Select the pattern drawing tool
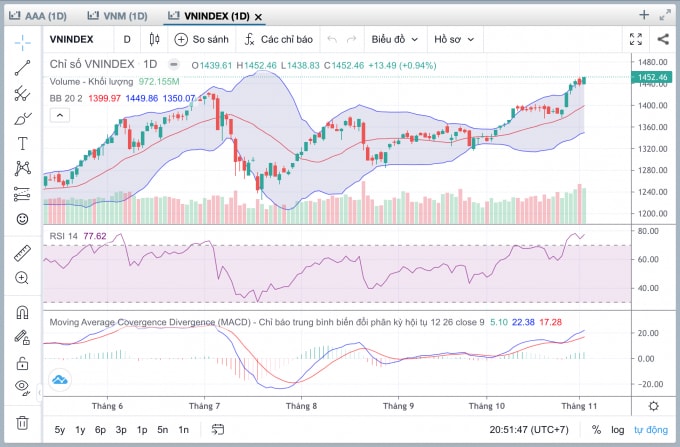Viewport: 680px width, 447px height. pos(23,168)
